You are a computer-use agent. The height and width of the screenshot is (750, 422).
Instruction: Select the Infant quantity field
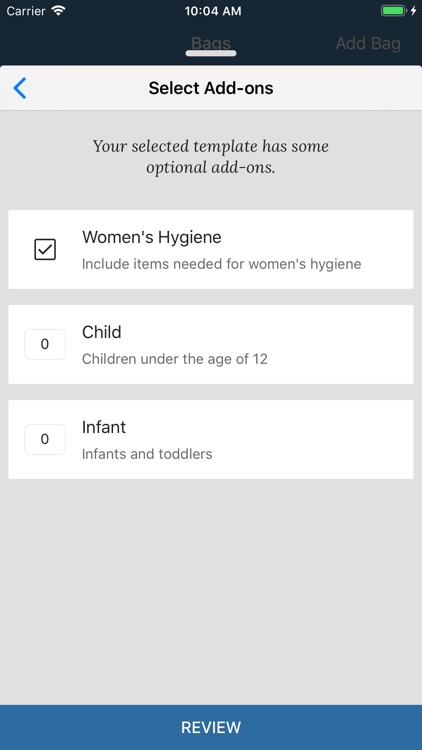(x=45, y=439)
